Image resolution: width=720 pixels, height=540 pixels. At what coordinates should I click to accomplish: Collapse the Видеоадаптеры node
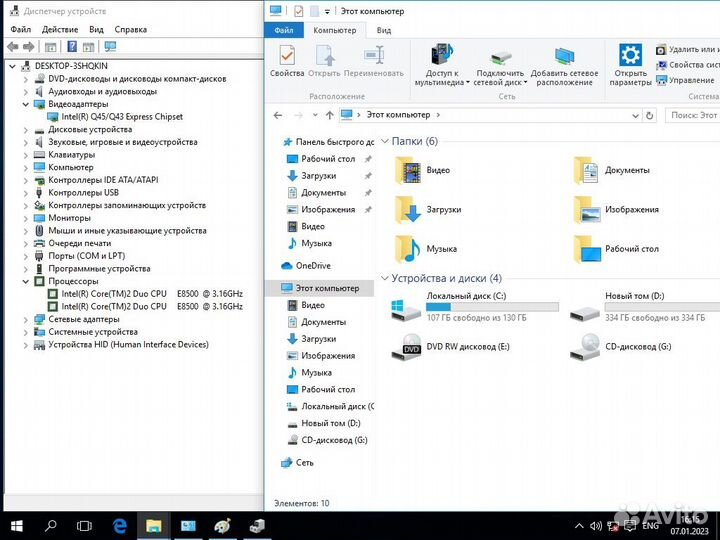[26, 104]
